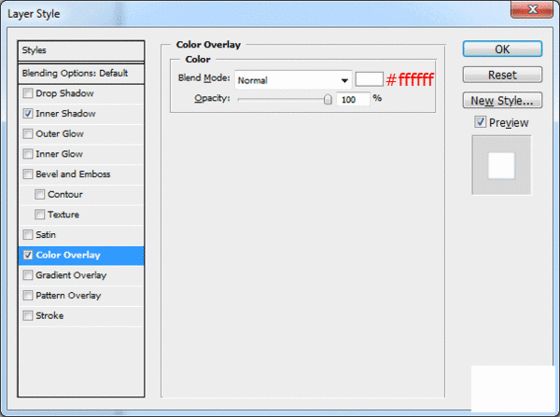Select the Stroke label
The image size is (560, 417).
tap(50, 316)
